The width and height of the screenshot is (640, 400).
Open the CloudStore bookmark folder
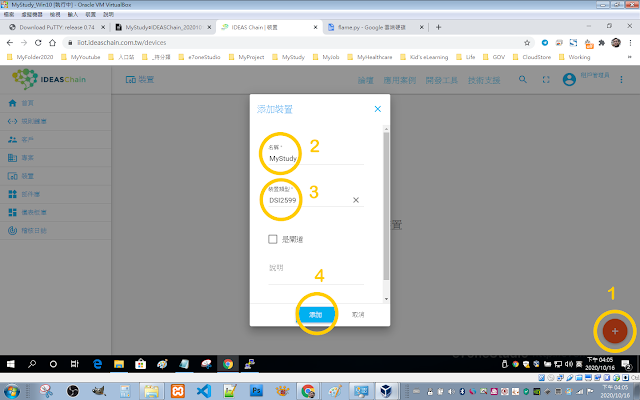[x=532, y=57]
